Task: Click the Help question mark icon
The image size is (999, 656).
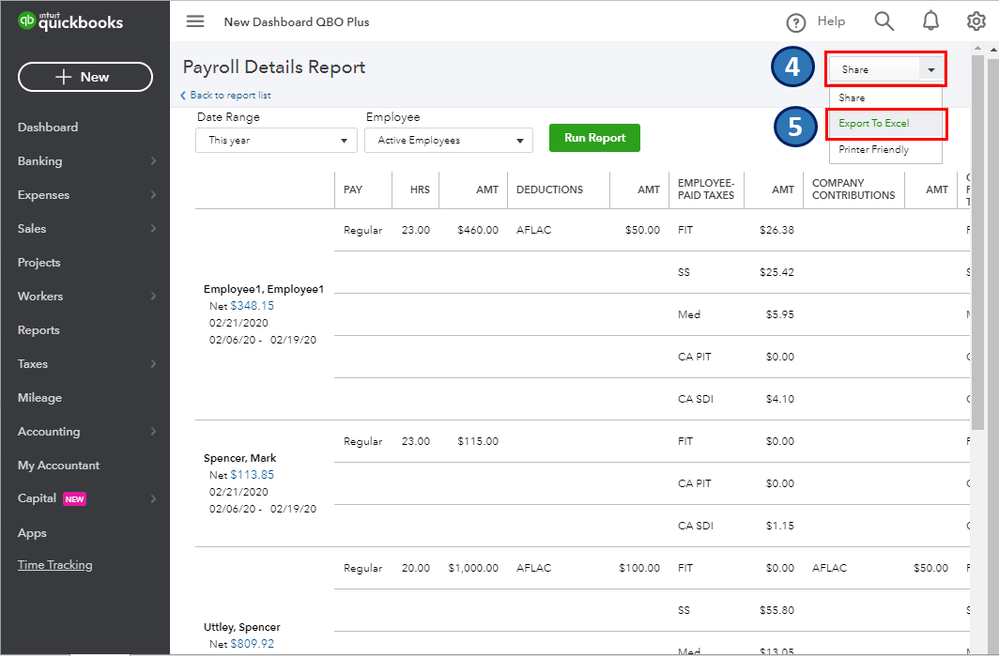Action: [796, 23]
